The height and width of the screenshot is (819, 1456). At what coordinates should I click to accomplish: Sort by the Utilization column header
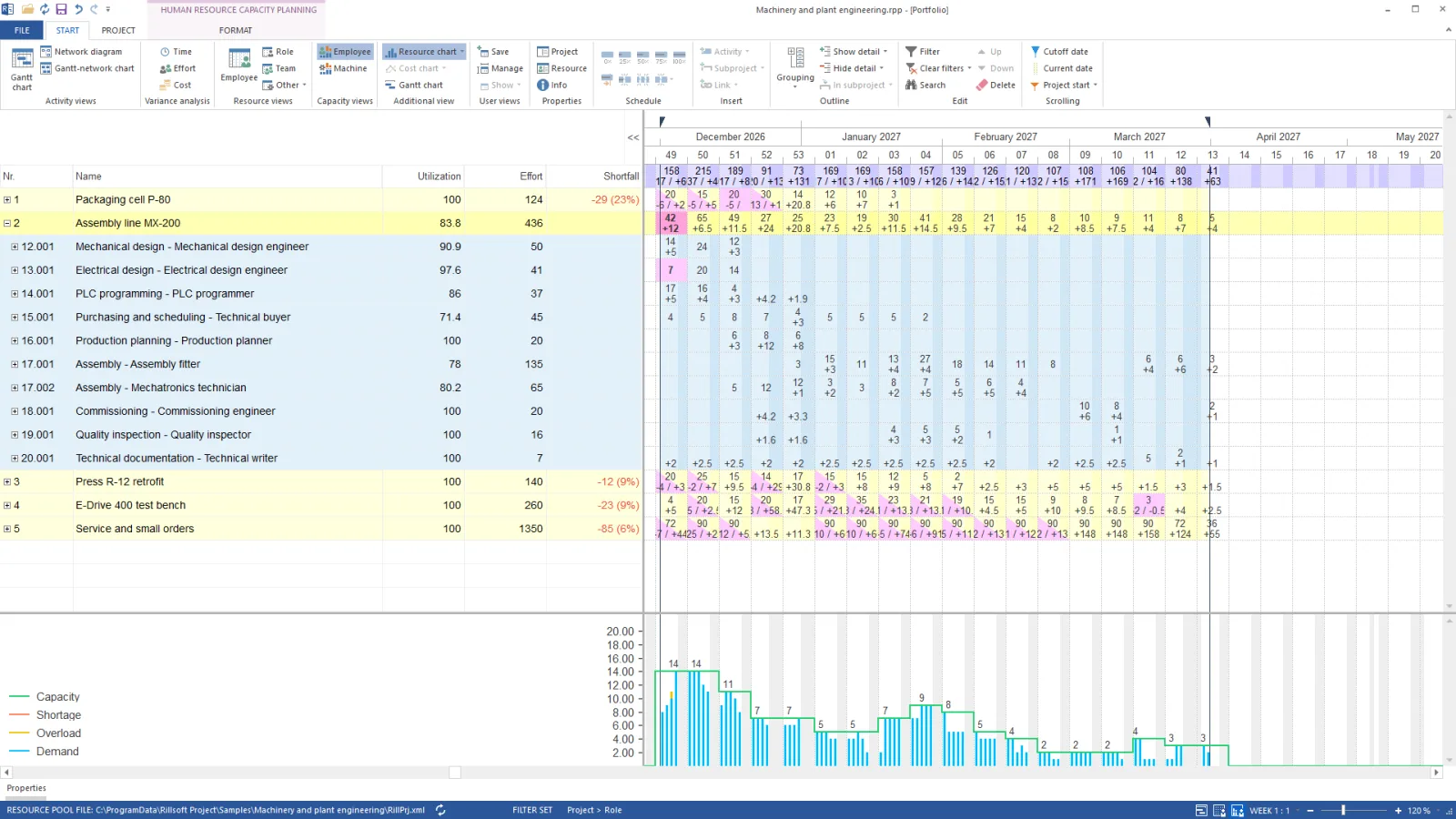(x=422, y=177)
